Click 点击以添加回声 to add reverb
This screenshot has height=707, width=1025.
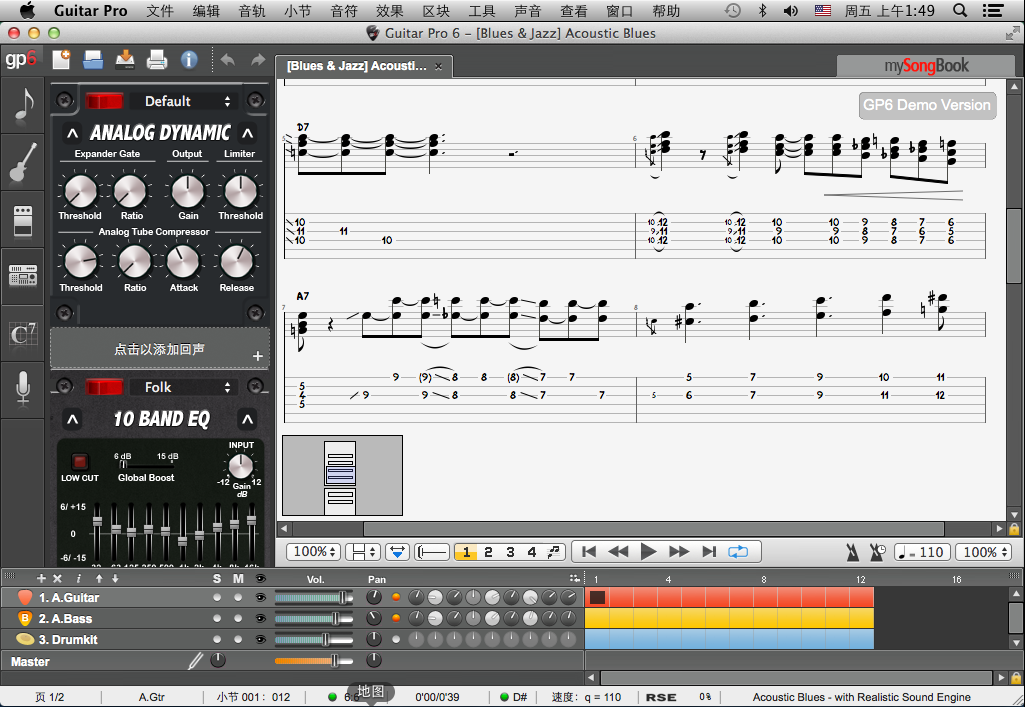(160, 348)
